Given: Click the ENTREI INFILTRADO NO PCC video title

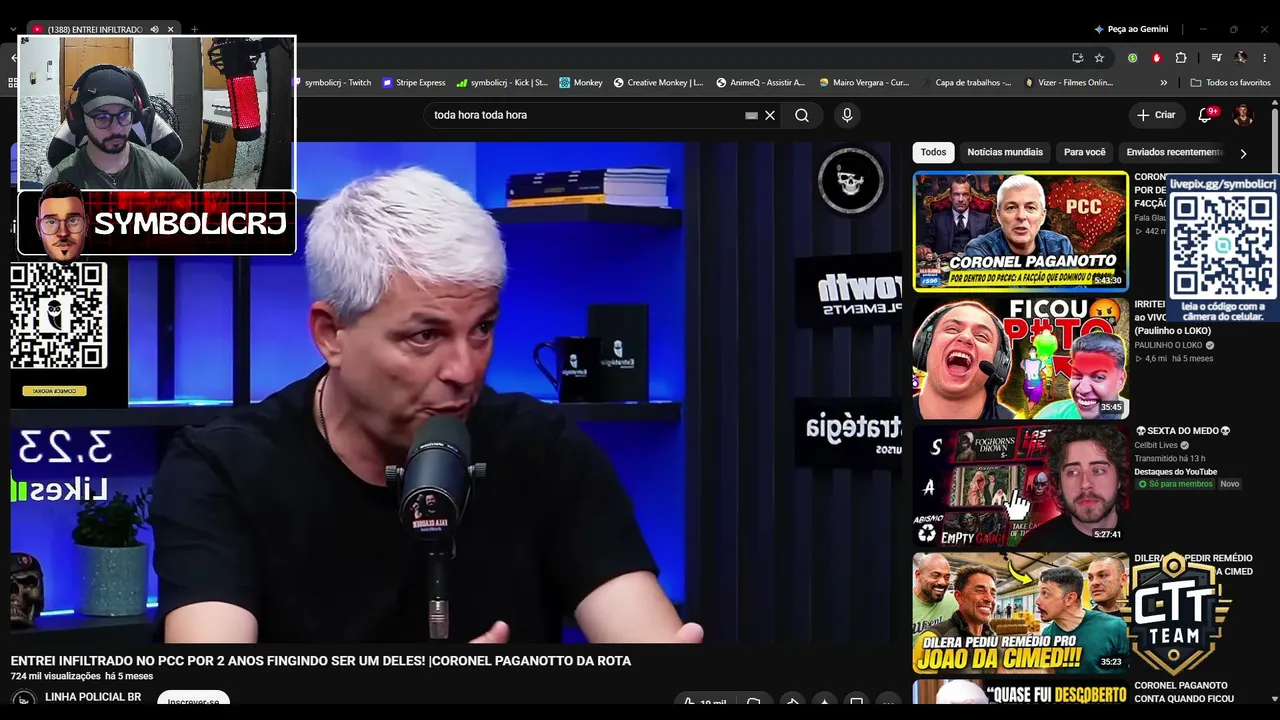Looking at the screenshot, I should click(x=321, y=661).
